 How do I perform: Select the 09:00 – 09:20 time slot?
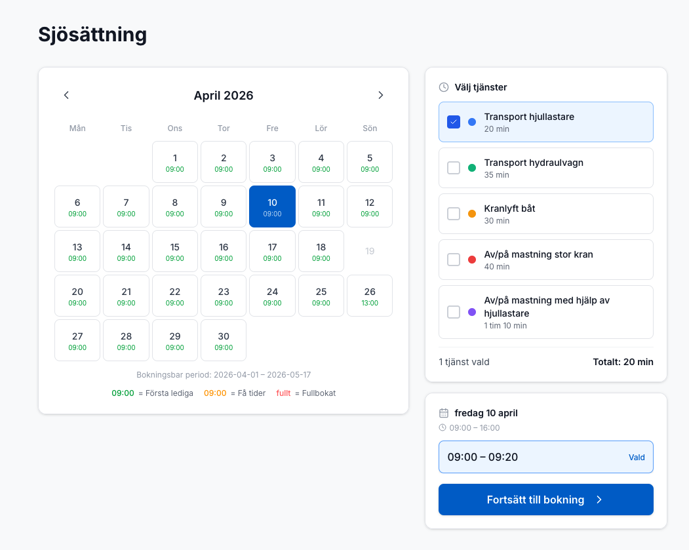545,457
